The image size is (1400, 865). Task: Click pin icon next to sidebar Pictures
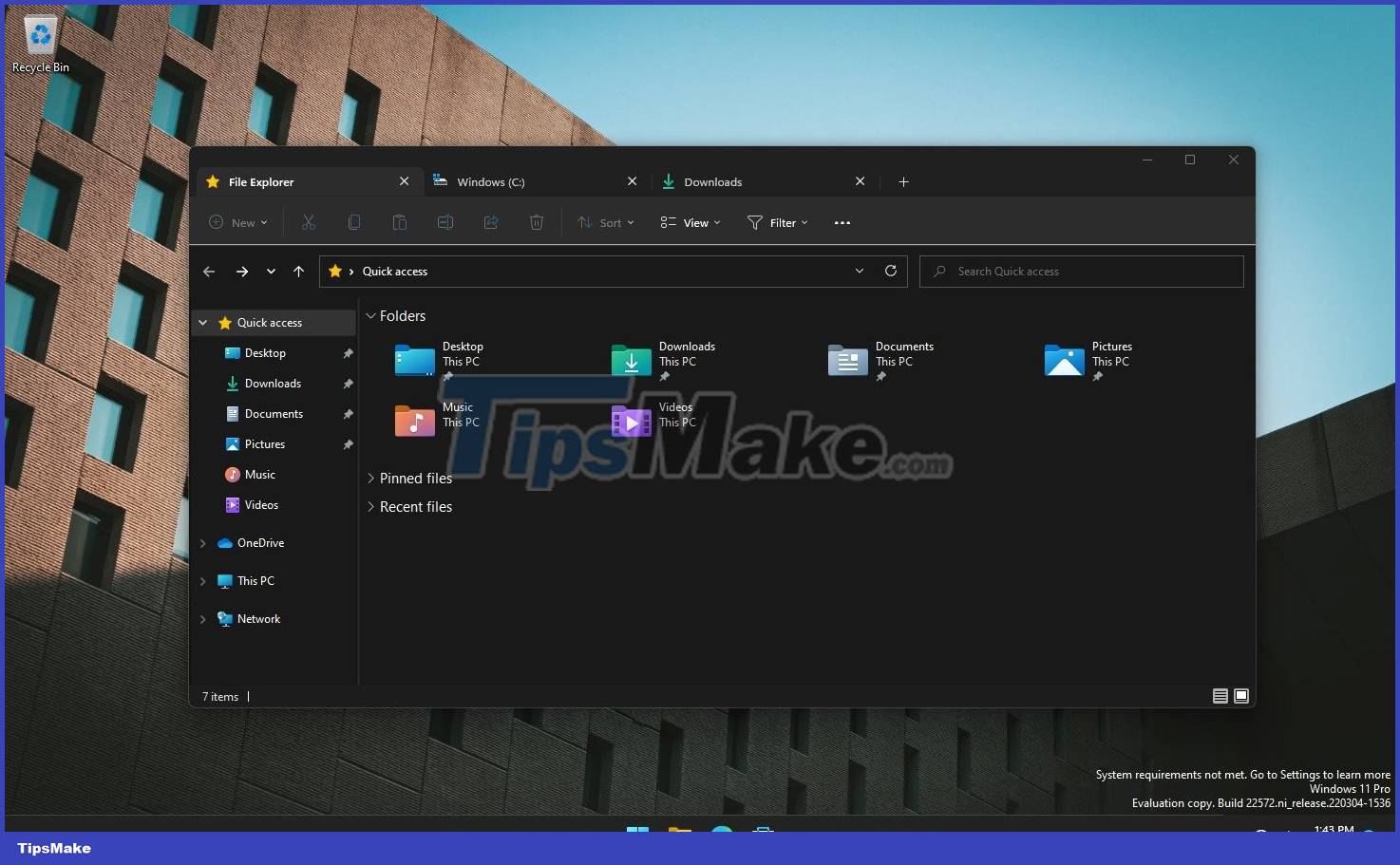click(348, 444)
